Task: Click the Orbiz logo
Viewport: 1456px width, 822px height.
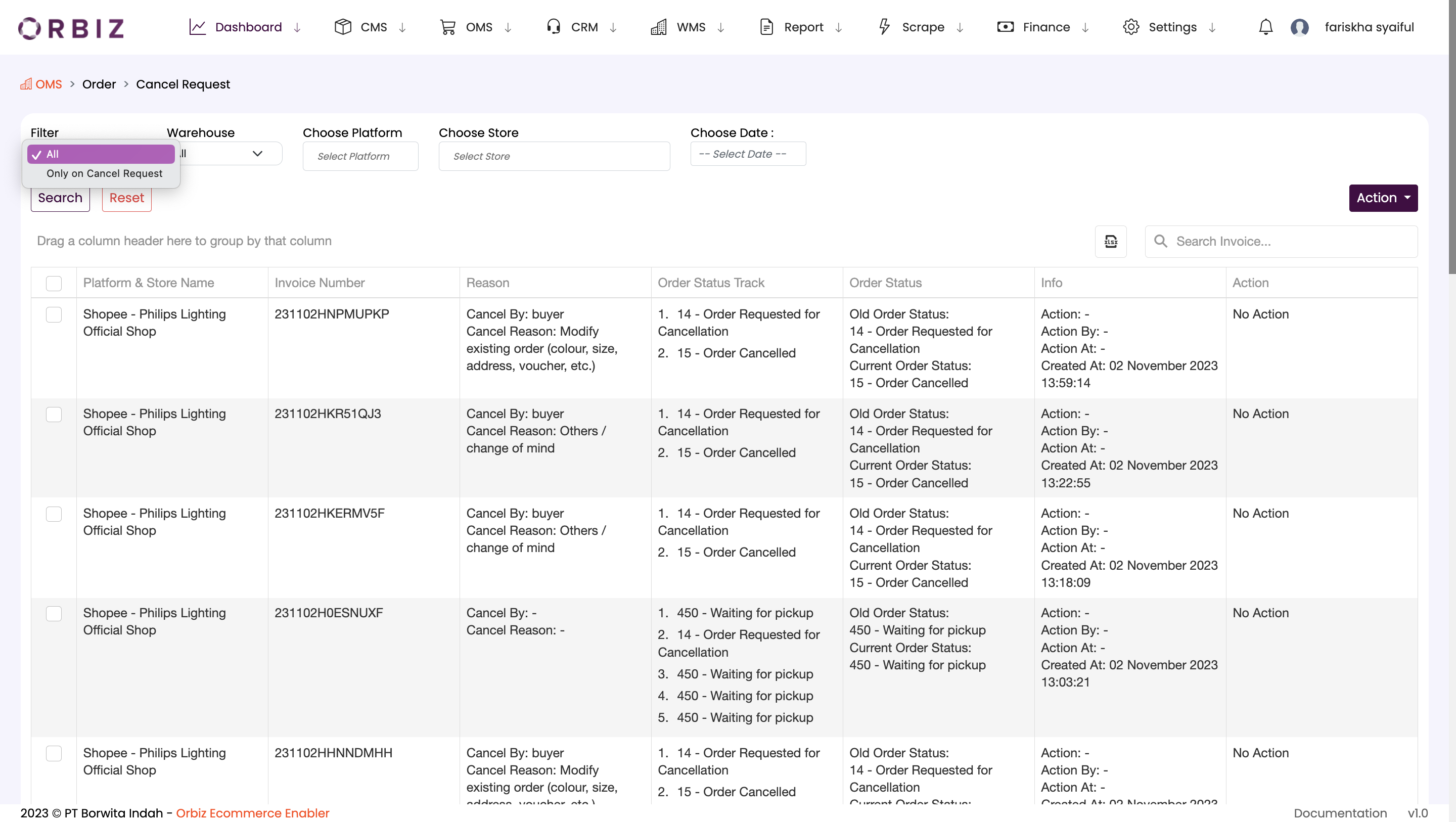Action: pos(71,28)
